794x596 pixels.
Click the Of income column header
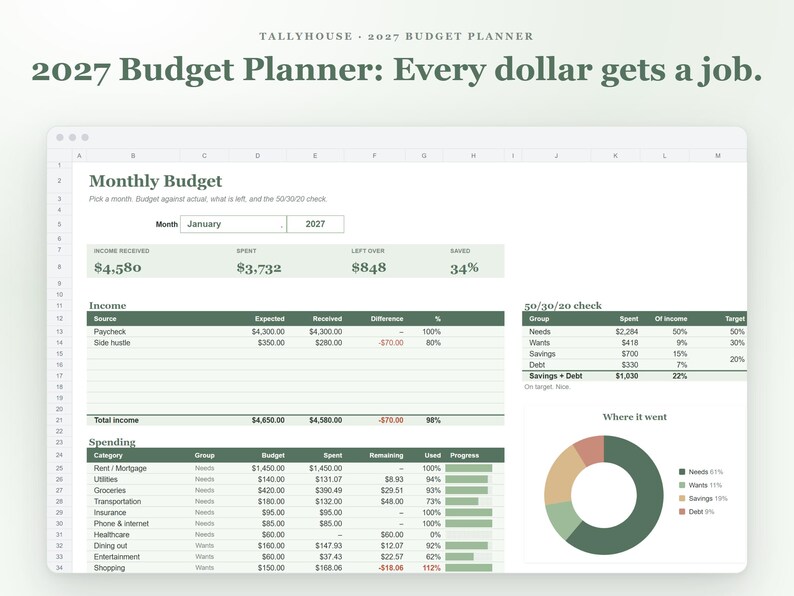click(x=671, y=319)
